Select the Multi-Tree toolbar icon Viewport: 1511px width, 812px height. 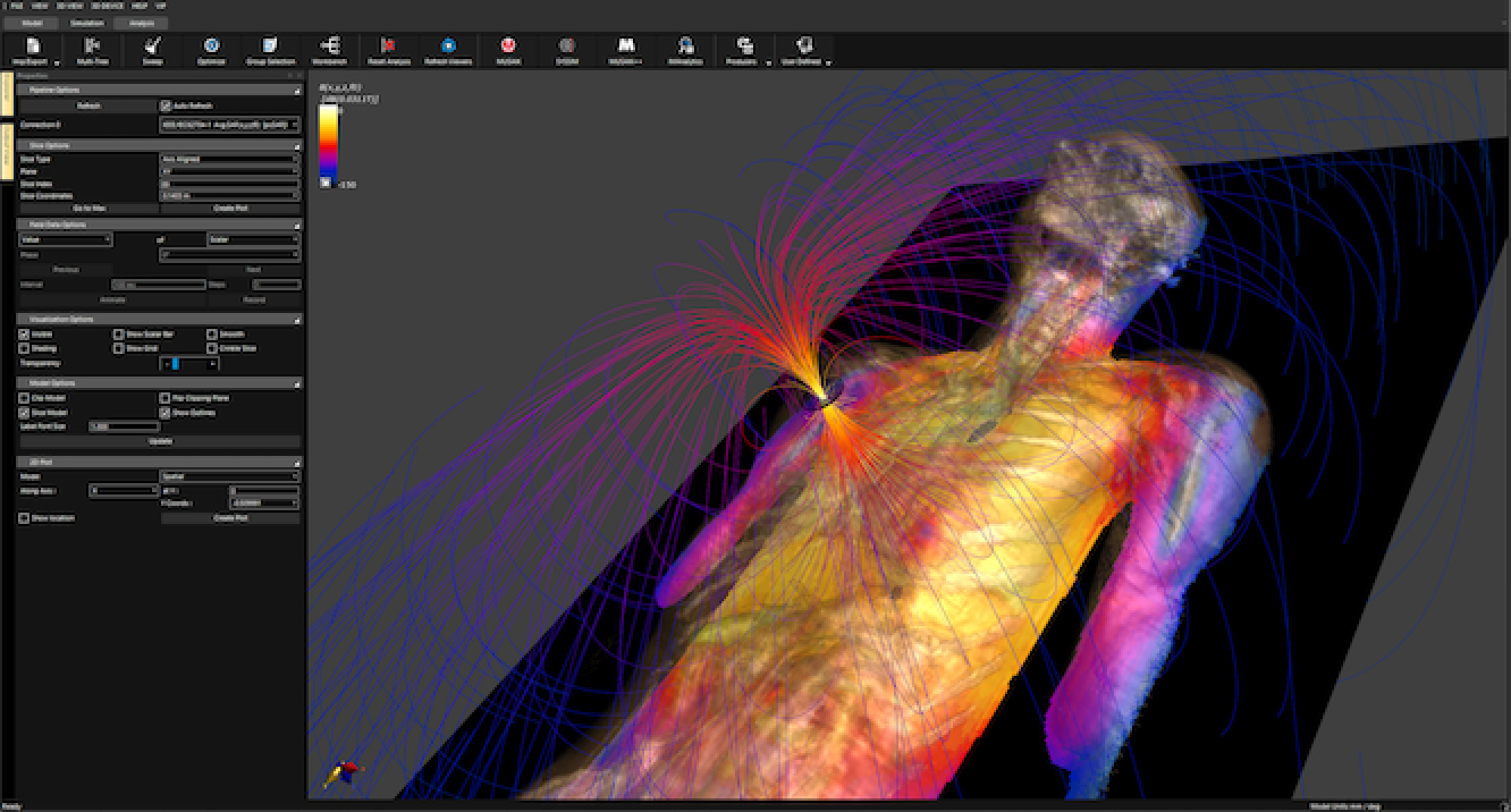pos(93,51)
